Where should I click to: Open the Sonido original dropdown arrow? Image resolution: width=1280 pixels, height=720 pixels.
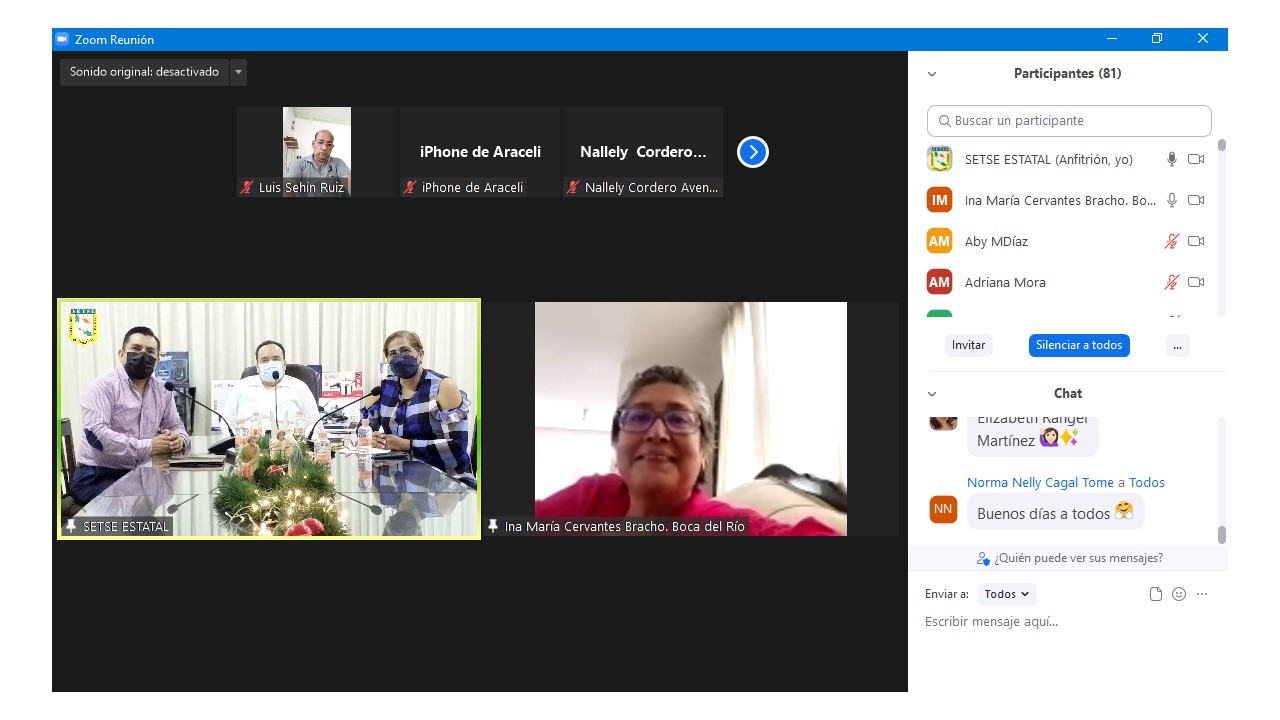(x=238, y=72)
